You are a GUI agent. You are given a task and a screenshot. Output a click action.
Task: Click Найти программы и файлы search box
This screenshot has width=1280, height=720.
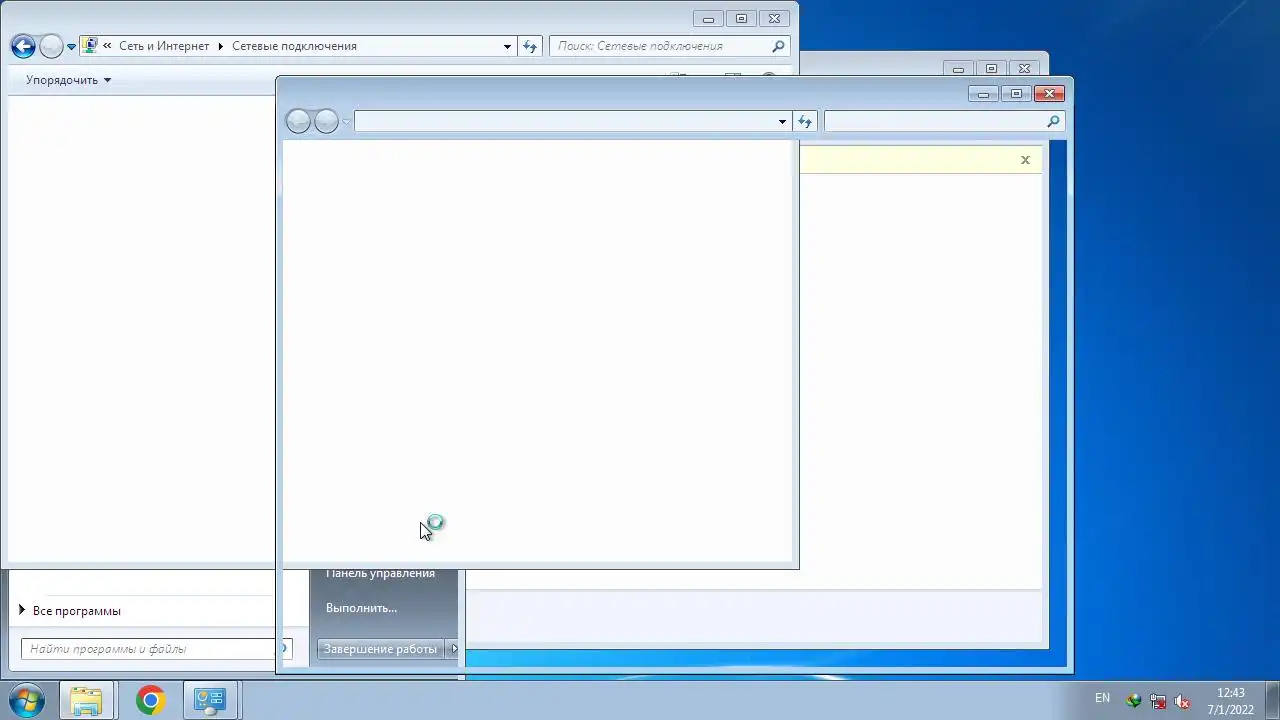click(148, 649)
